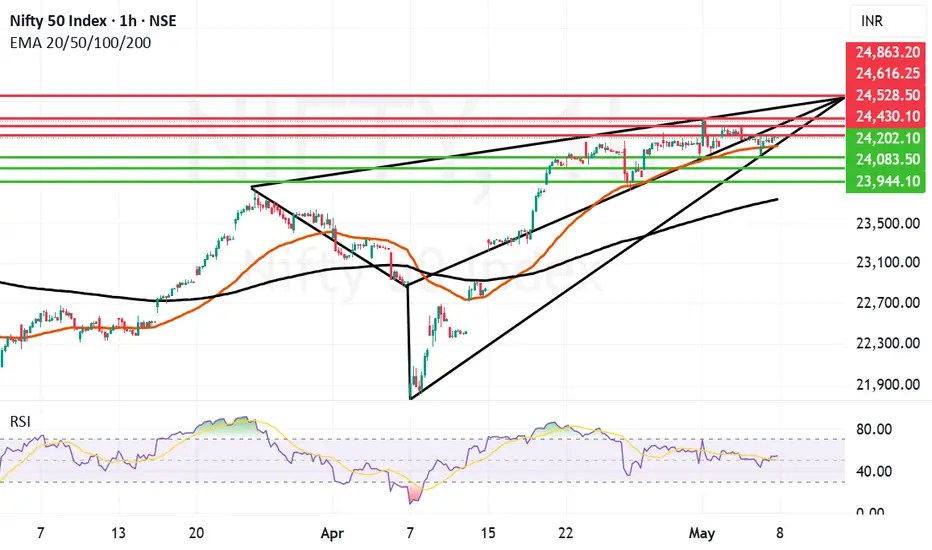This screenshot has height=550, width=932.
Task: Select the 24,528.50 red price label
Action: coord(886,95)
